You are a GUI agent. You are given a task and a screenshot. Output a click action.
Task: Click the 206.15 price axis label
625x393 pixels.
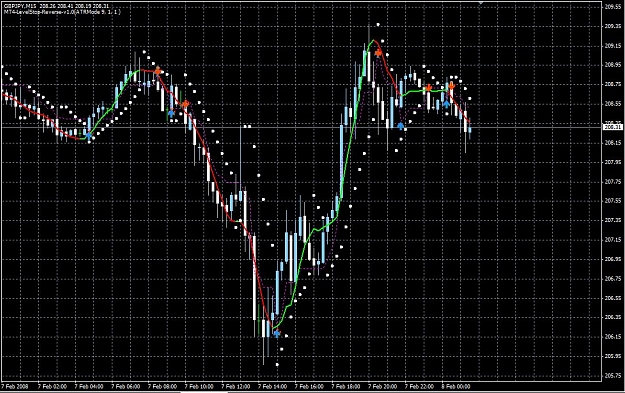click(x=612, y=337)
